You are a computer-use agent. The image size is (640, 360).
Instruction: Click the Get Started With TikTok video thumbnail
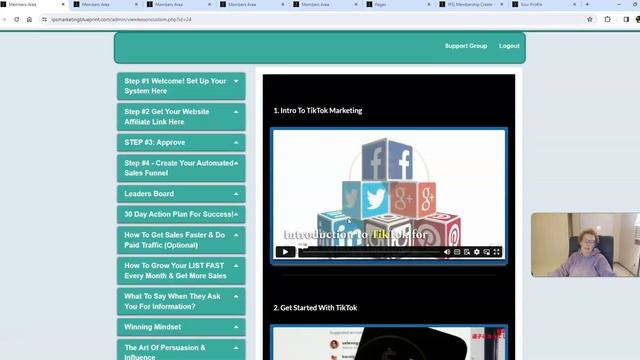pyautogui.click(x=389, y=342)
